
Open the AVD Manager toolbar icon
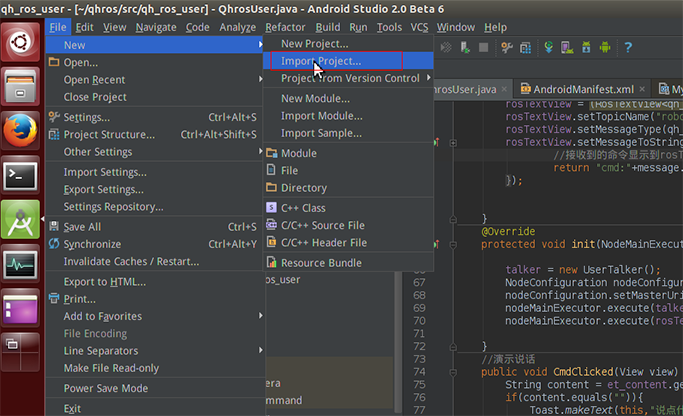pyautogui.click(x=567, y=47)
